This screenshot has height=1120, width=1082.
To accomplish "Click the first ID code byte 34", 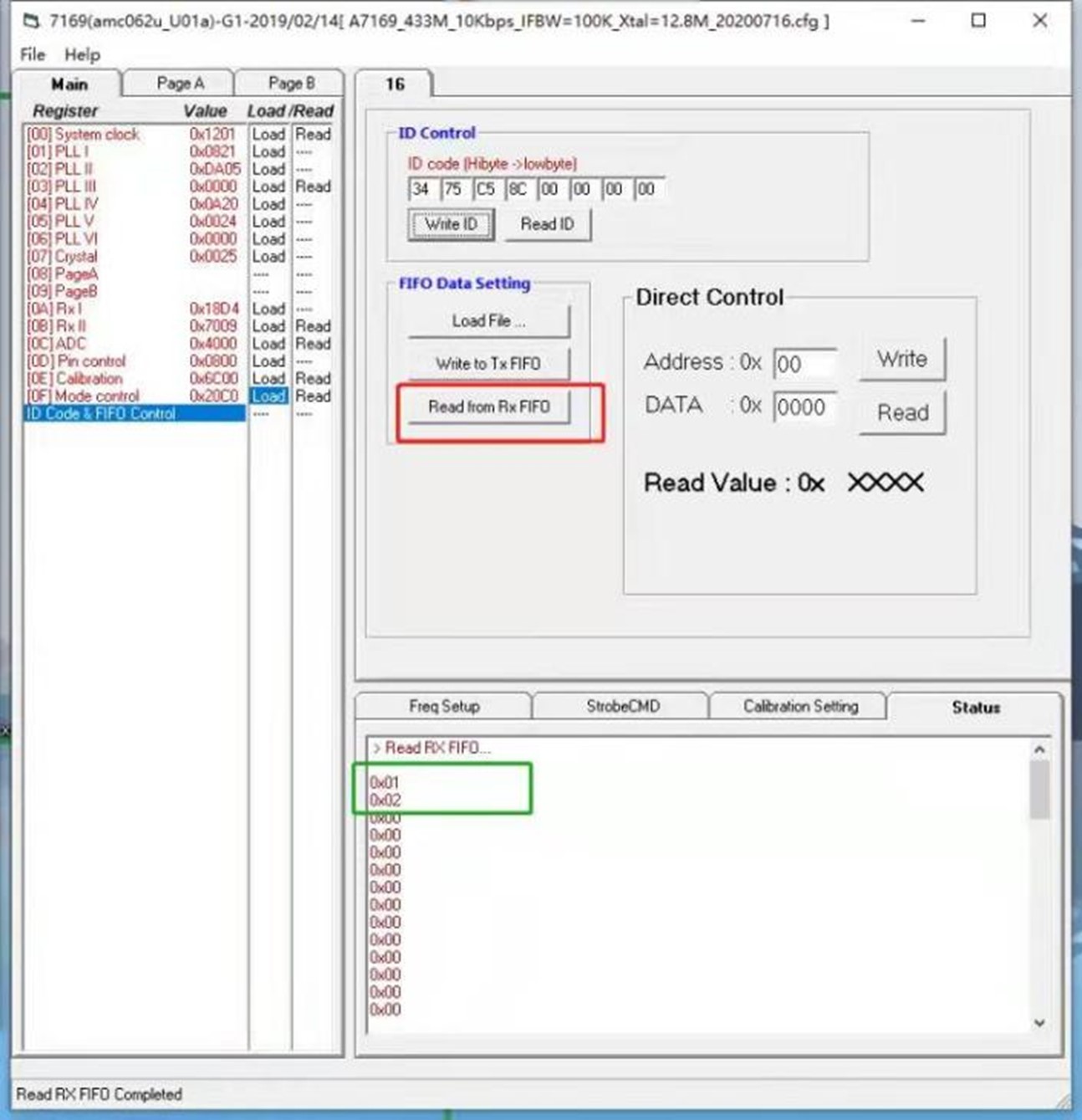I will tap(423, 189).
